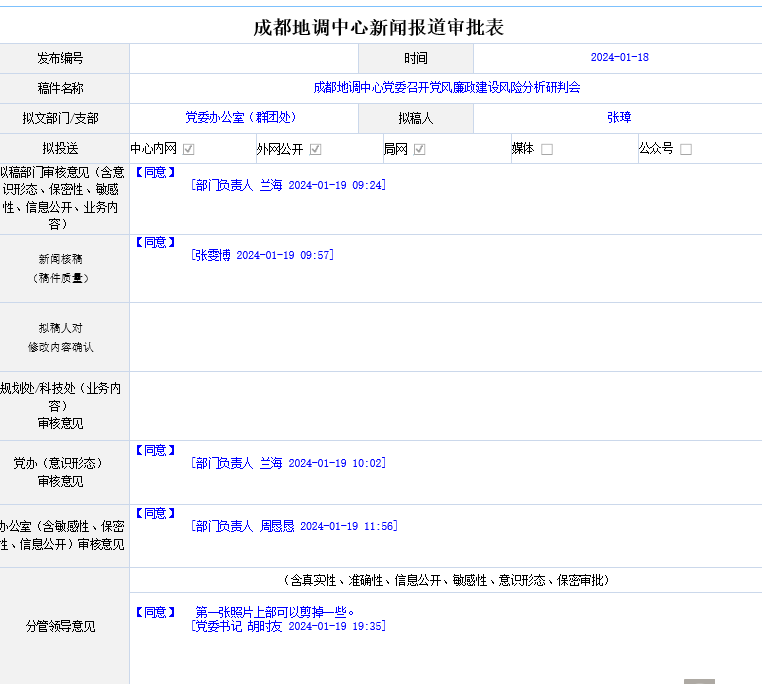Click the comment 第一张照片上部可以剪掉一些

tap(275, 612)
